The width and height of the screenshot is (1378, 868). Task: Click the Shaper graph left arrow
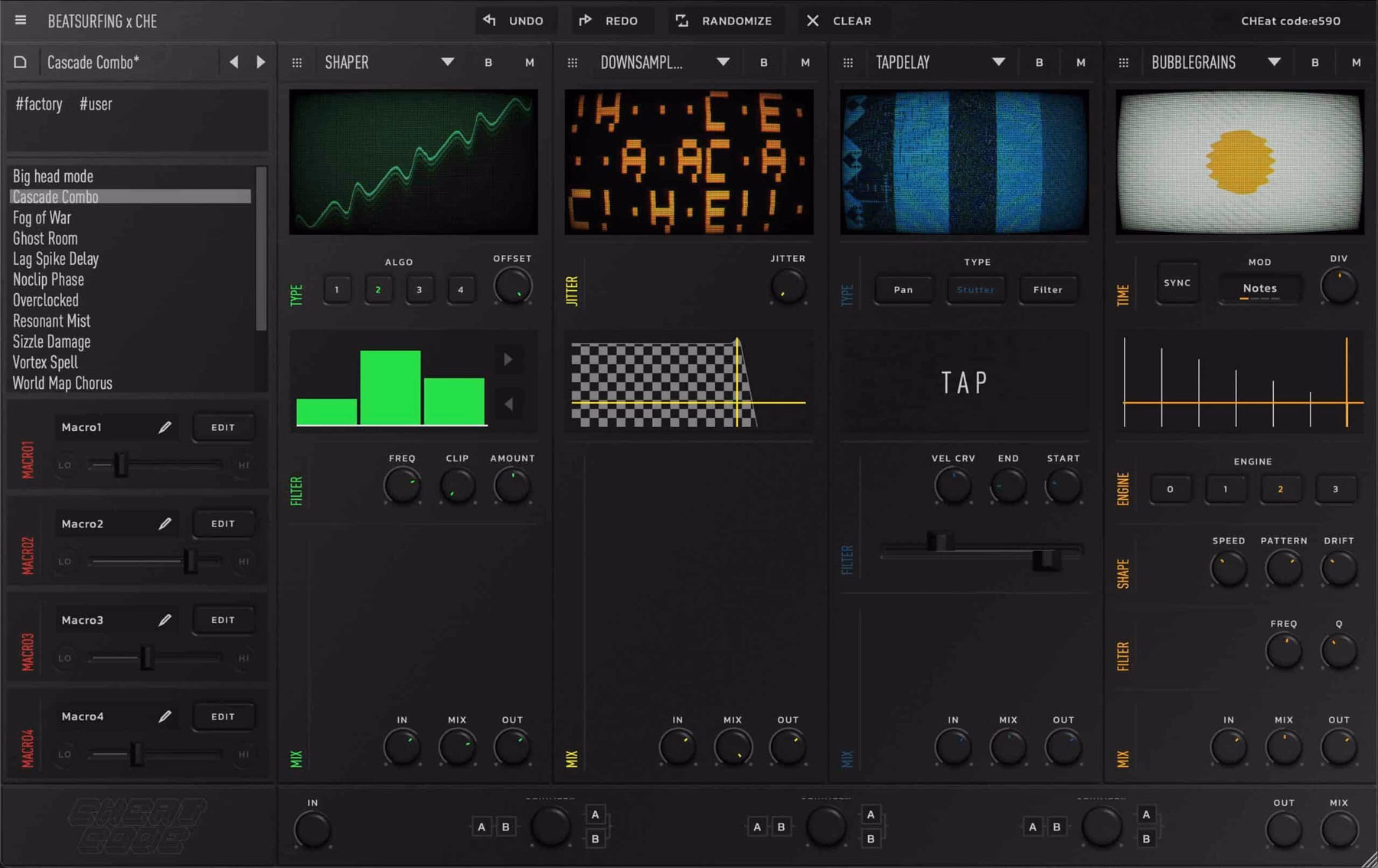(x=508, y=403)
